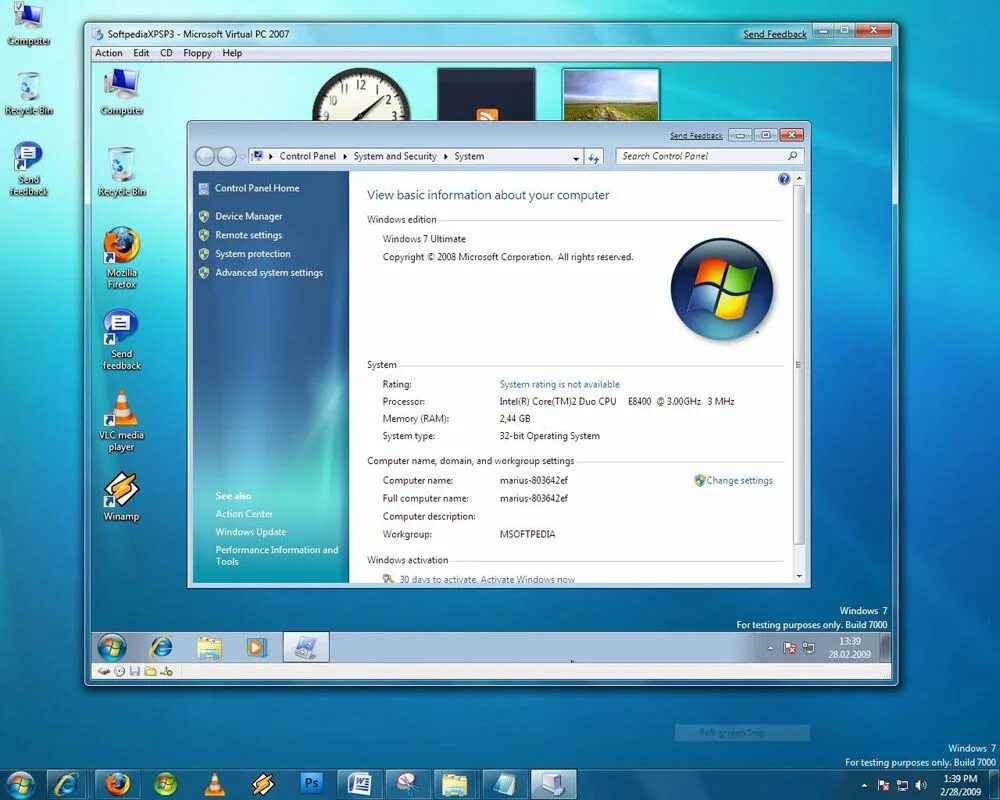1000x800 pixels.
Task: Click Activate Windows now link
Action: 527,579
